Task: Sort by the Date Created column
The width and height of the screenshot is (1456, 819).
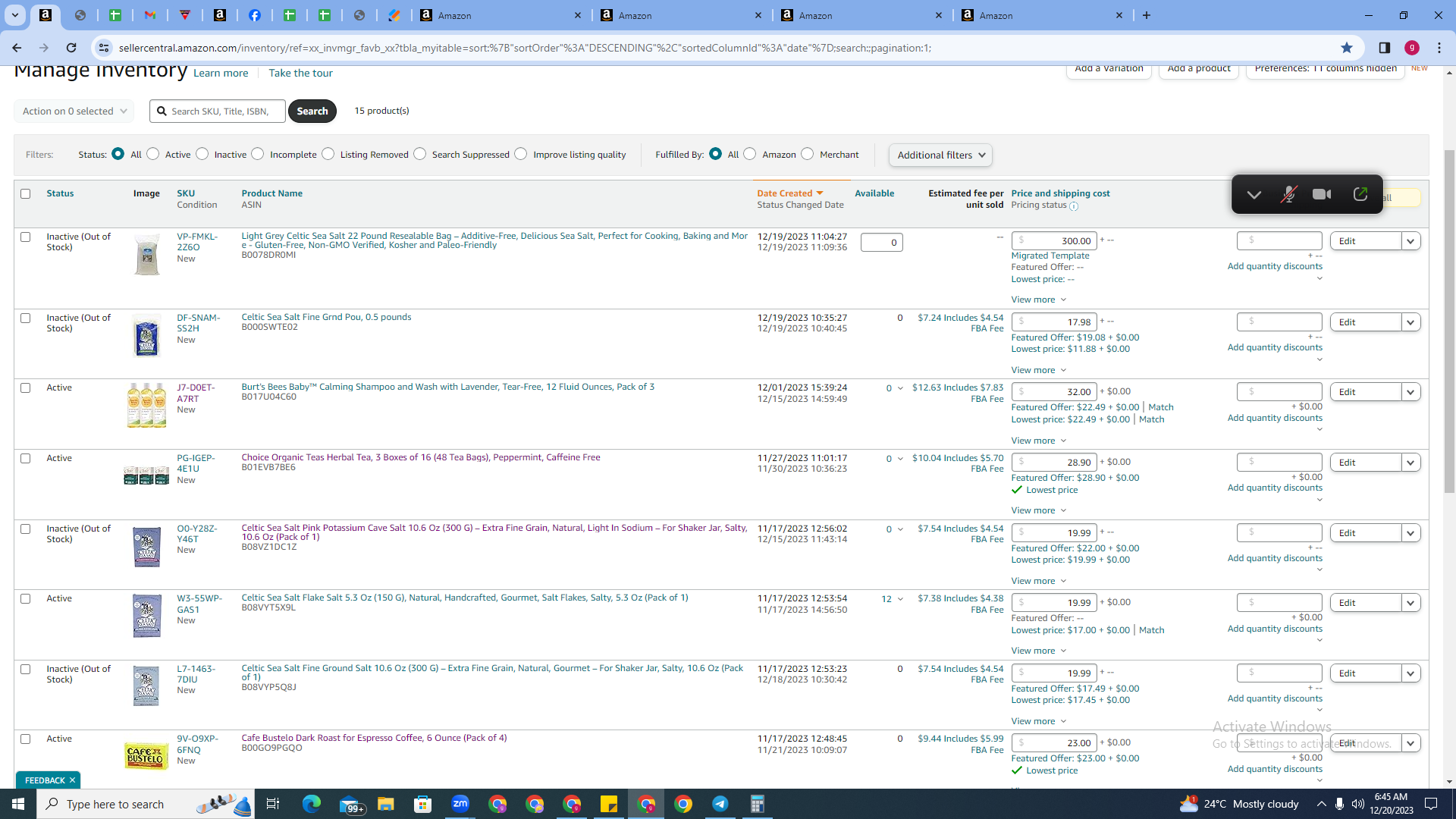Action: point(789,194)
